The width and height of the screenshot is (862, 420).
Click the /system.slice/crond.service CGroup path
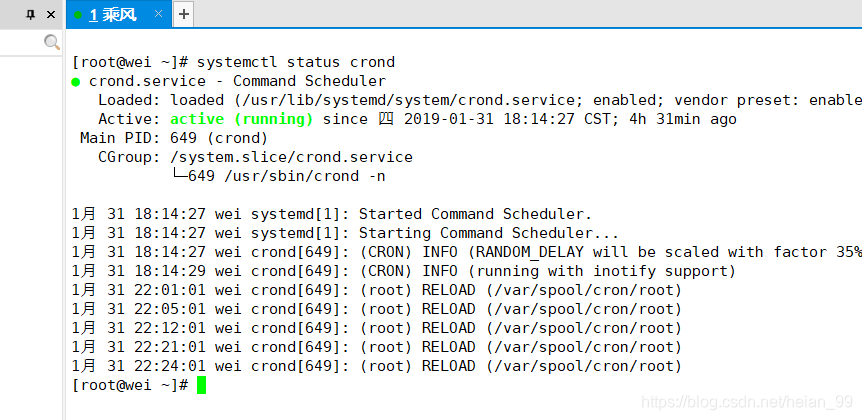[291, 157]
